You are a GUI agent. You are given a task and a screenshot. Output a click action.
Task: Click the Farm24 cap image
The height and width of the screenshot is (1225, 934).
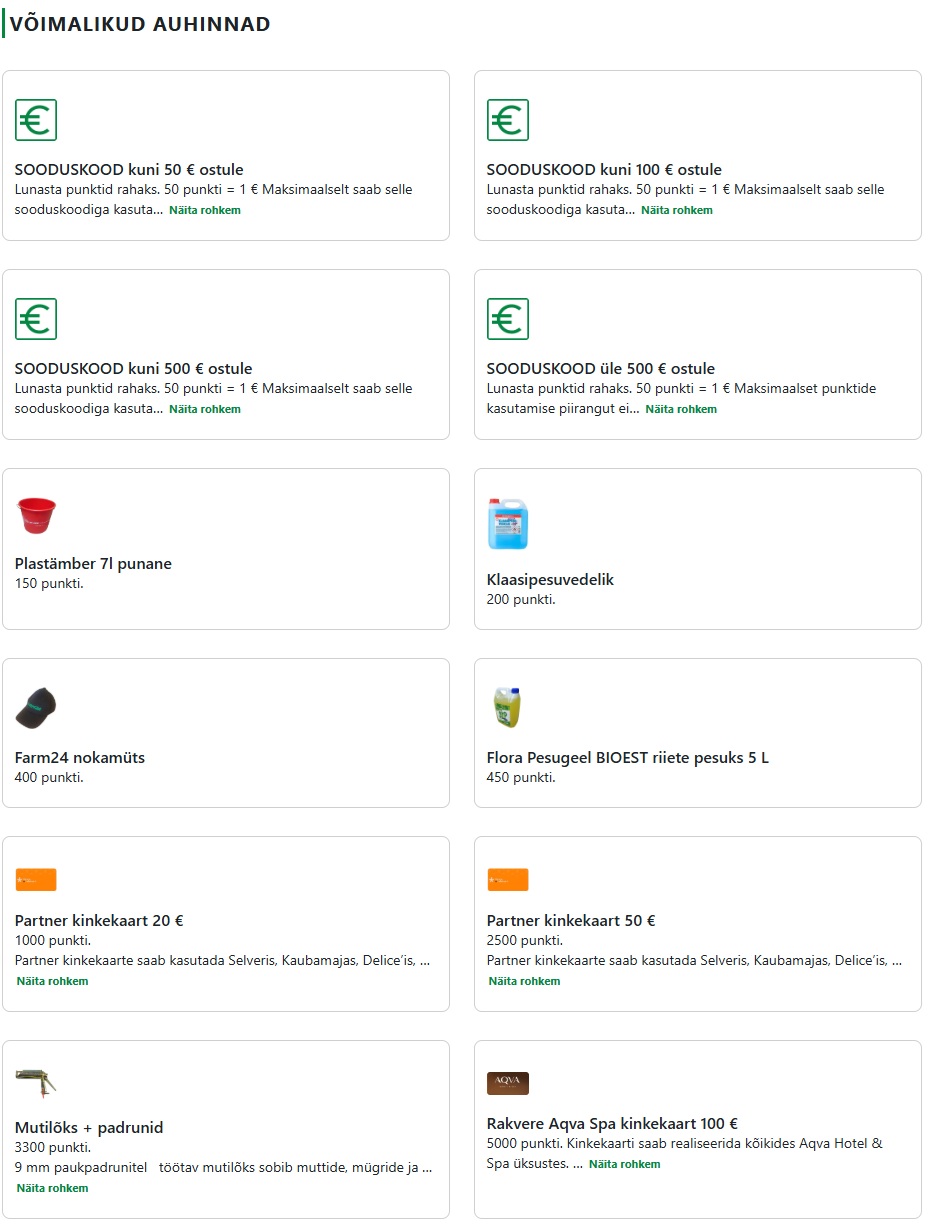(x=36, y=708)
